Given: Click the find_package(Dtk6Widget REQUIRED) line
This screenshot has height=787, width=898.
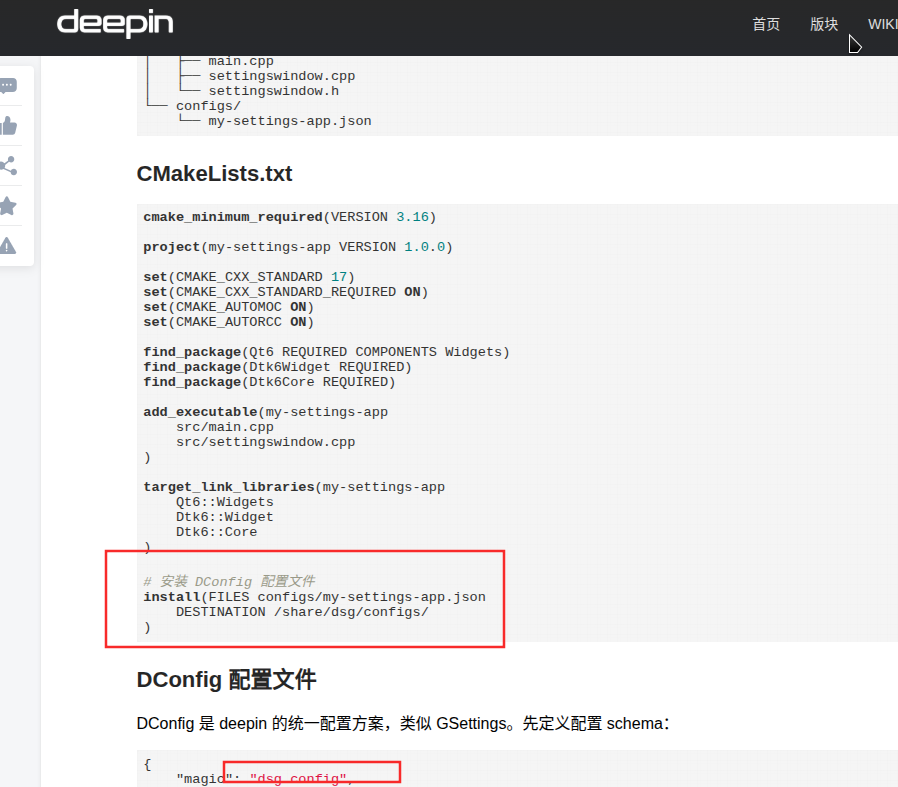Looking at the screenshot, I should click(277, 367).
